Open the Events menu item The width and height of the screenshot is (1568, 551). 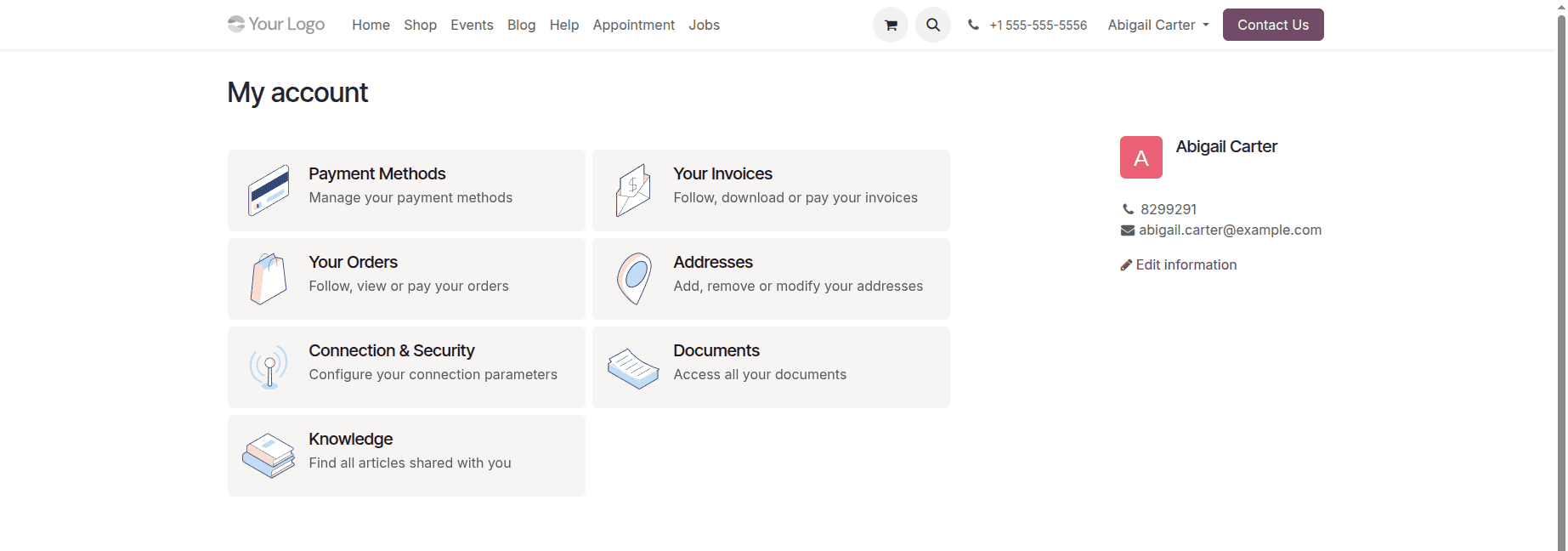pyautogui.click(x=472, y=25)
